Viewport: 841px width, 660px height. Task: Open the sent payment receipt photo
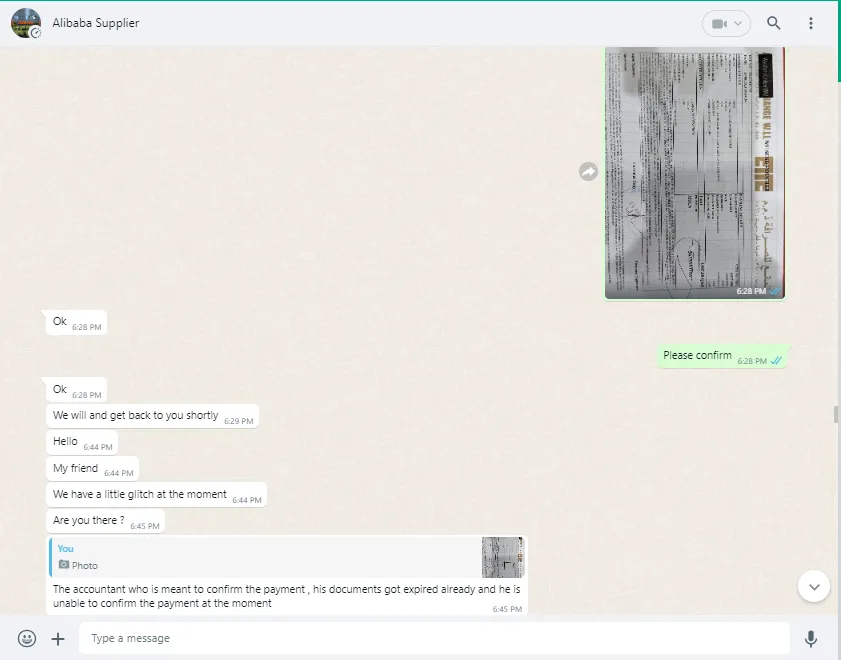[695, 173]
